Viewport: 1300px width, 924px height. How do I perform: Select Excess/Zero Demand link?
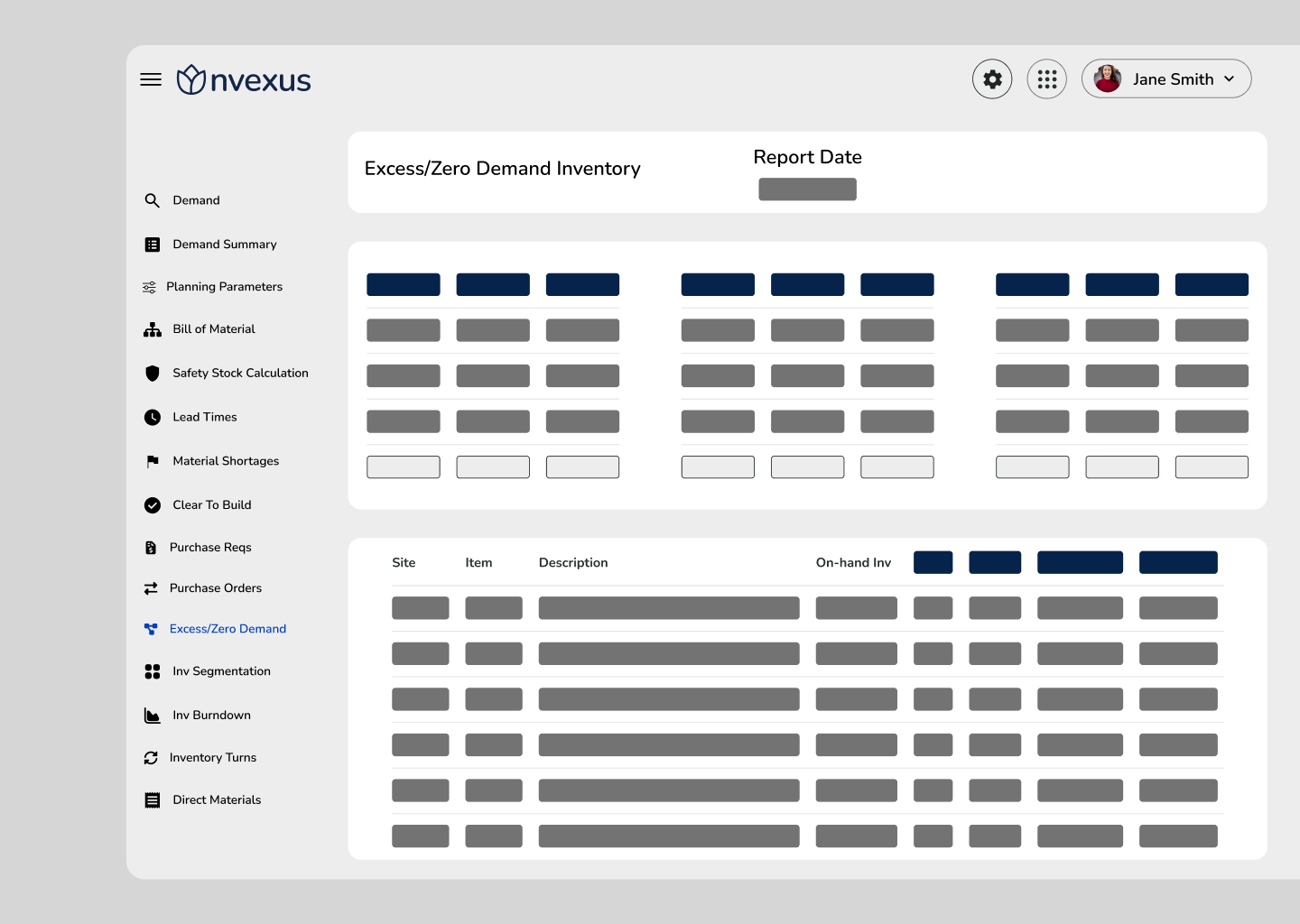tap(228, 629)
